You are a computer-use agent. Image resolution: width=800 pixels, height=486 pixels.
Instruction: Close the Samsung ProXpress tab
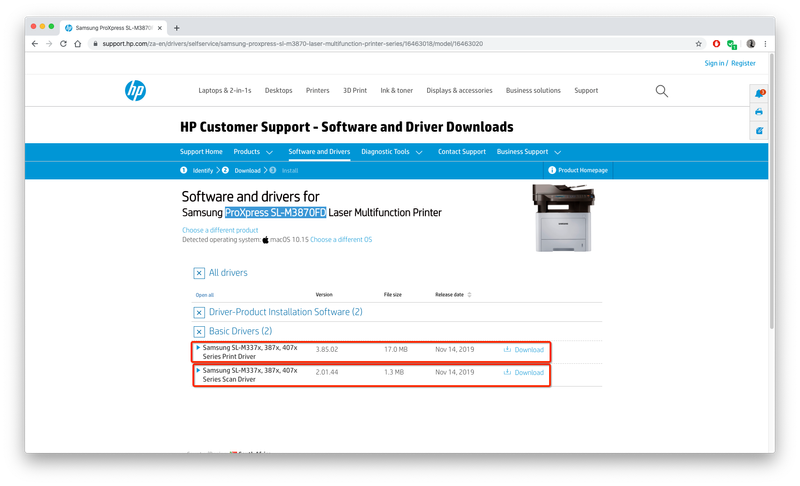tap(160, 28)
